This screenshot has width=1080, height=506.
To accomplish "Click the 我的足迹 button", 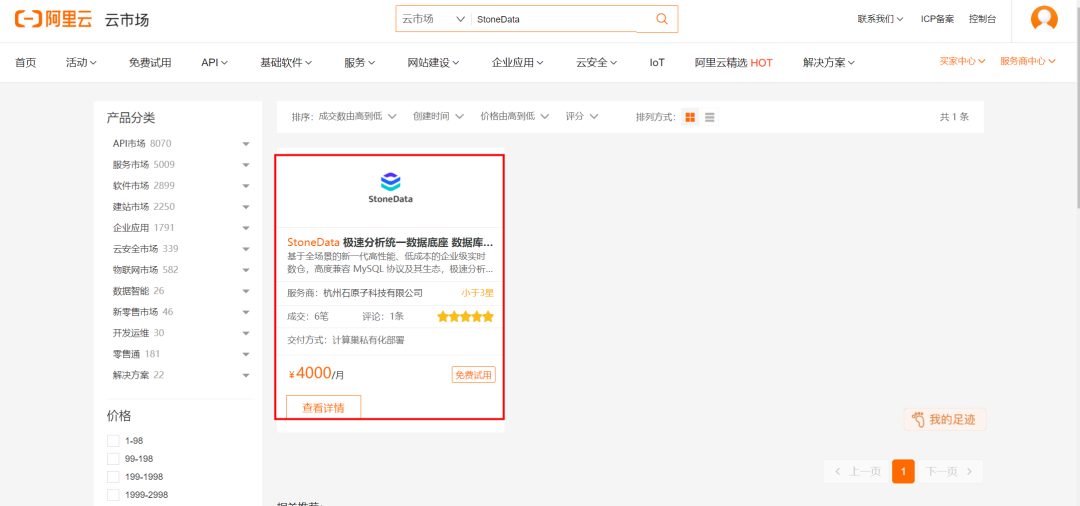I will (x=945, y=419).
